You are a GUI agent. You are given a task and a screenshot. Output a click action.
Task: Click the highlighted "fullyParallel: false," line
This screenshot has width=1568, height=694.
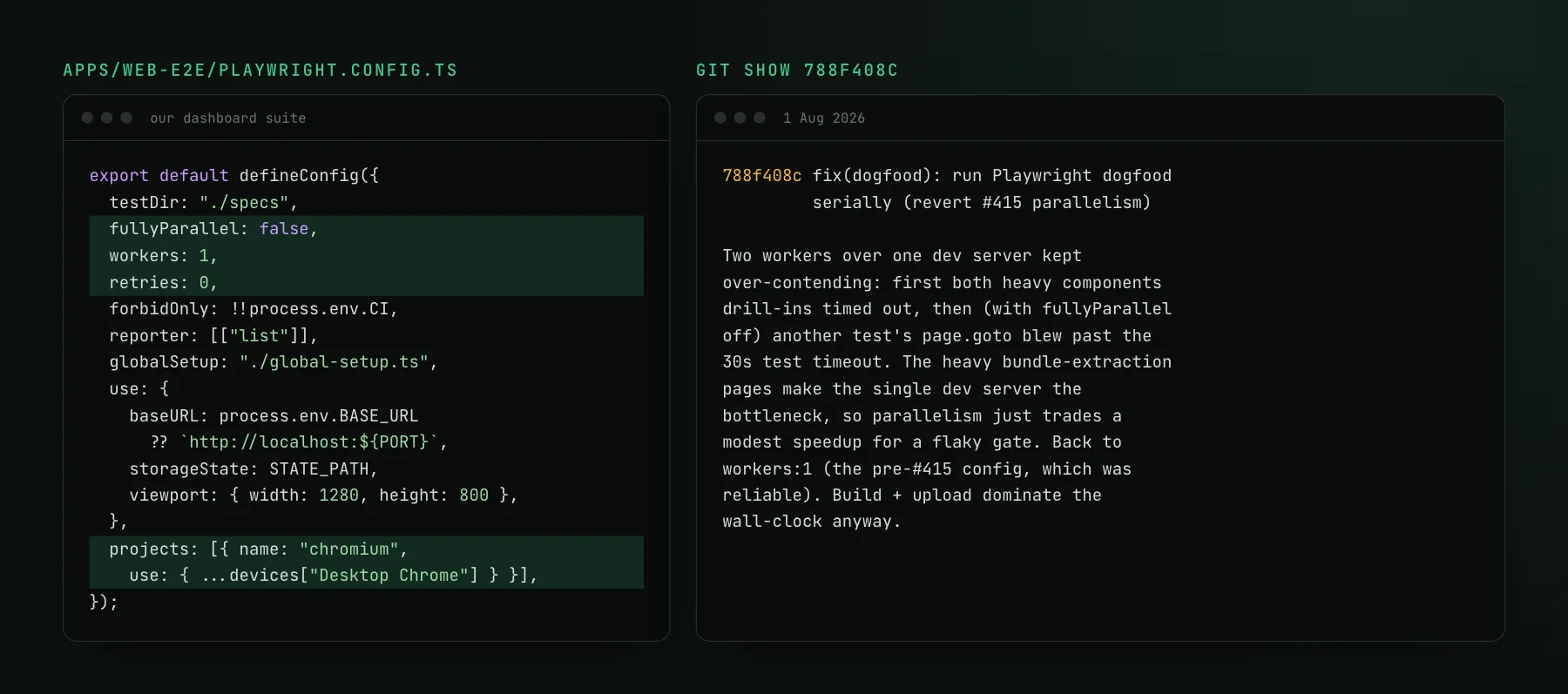tap(367, 229)
